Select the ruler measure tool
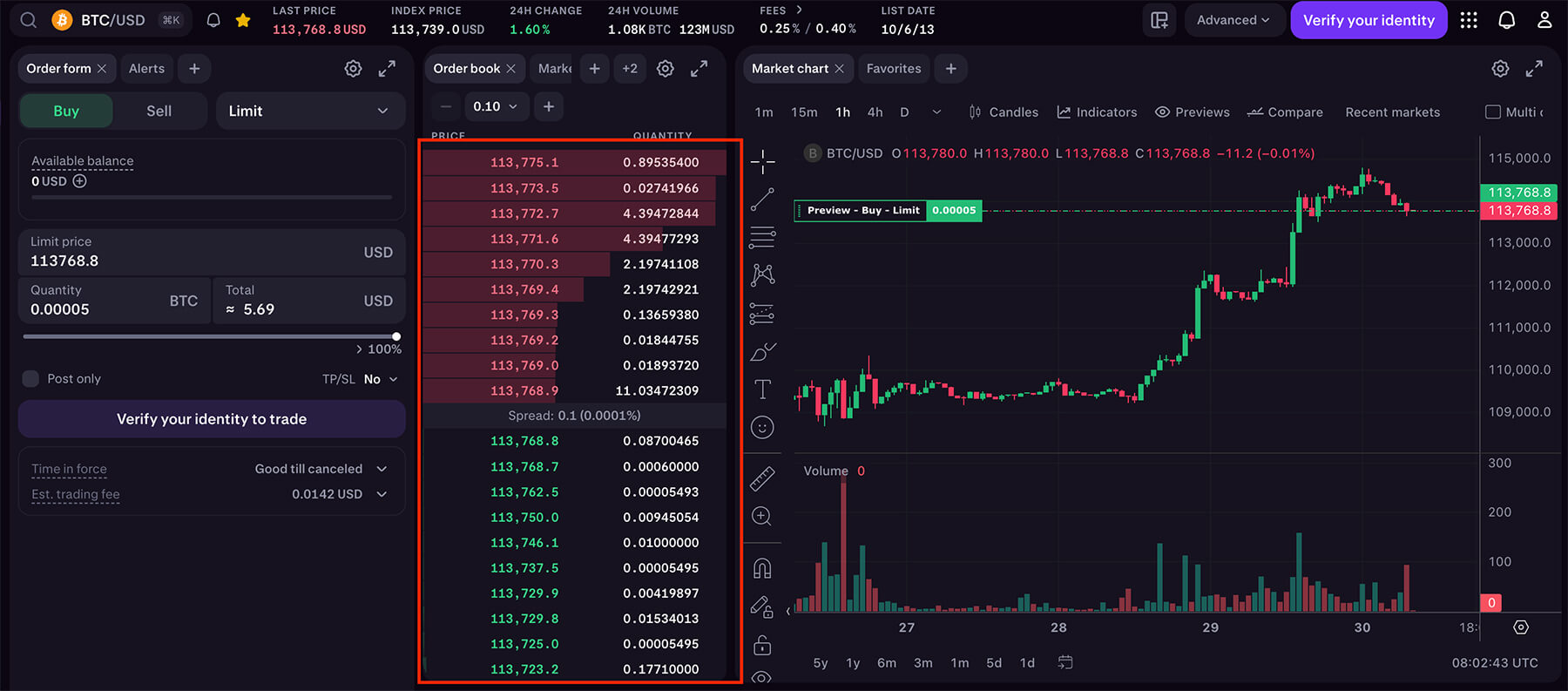The height and width of the screenshot is (691, 1568). pos(762,478)
